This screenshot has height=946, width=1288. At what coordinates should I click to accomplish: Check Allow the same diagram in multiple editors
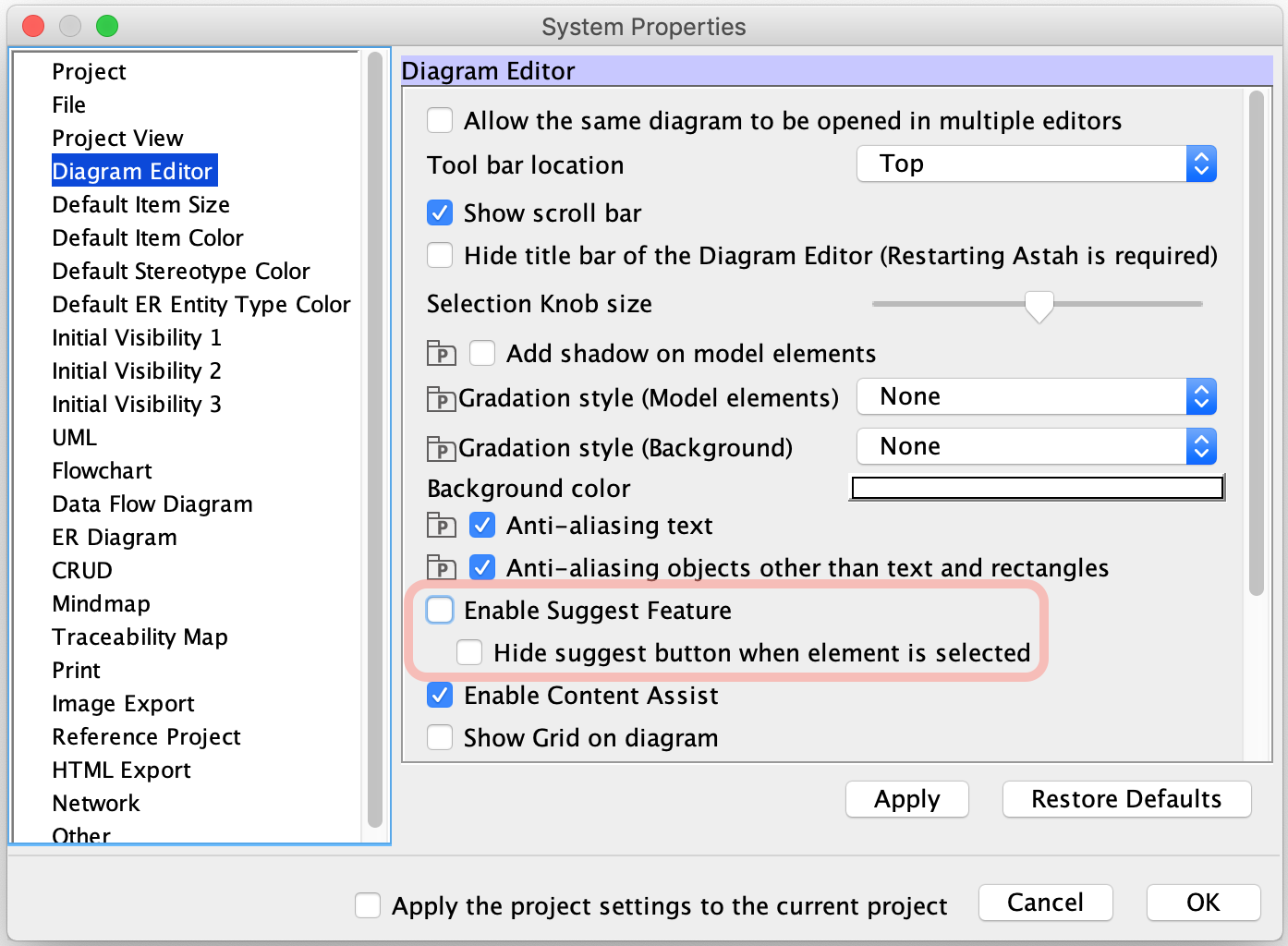pyautogui.click(x=440, y=120)
